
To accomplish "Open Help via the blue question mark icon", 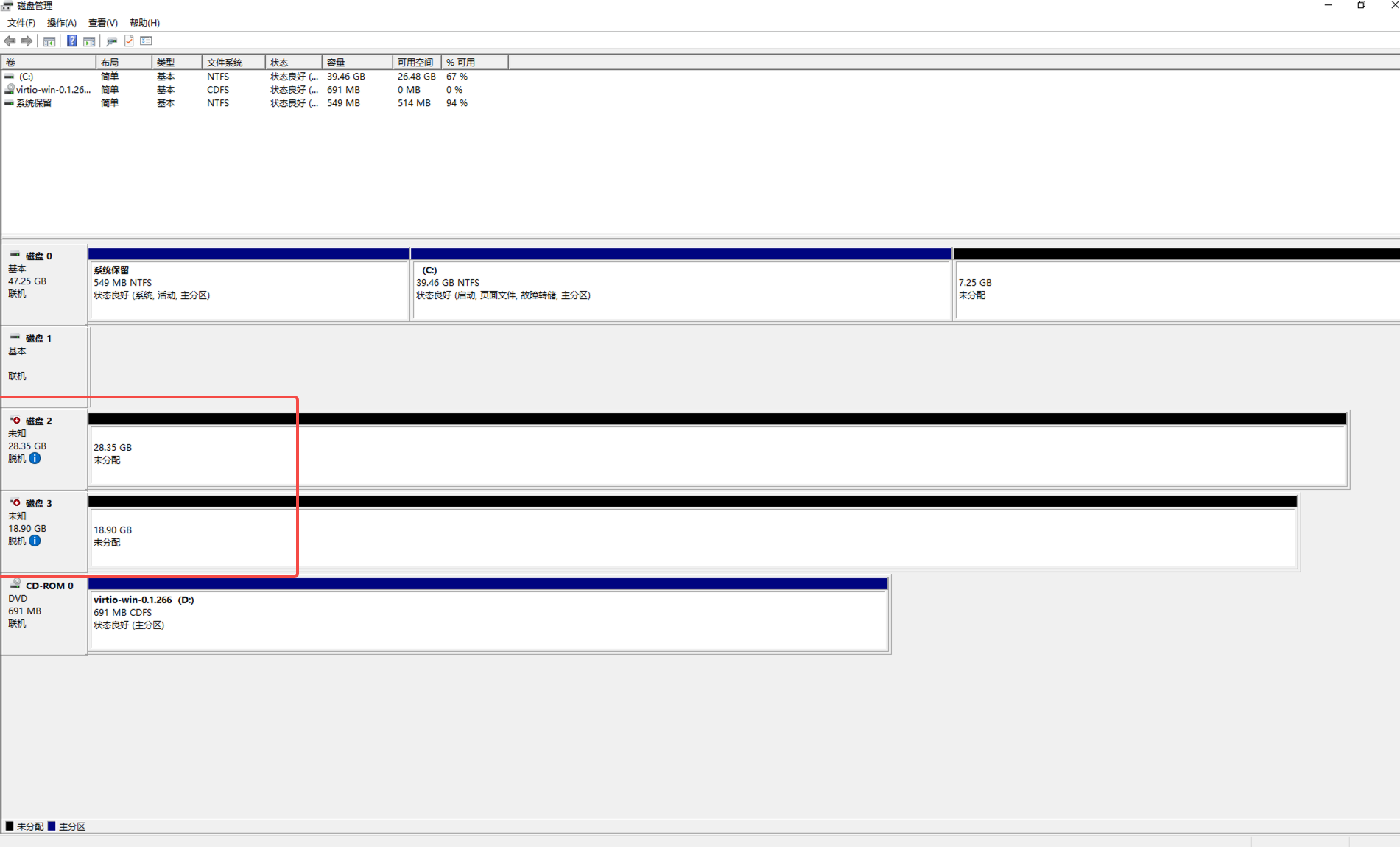I will [x=71, y=41].
